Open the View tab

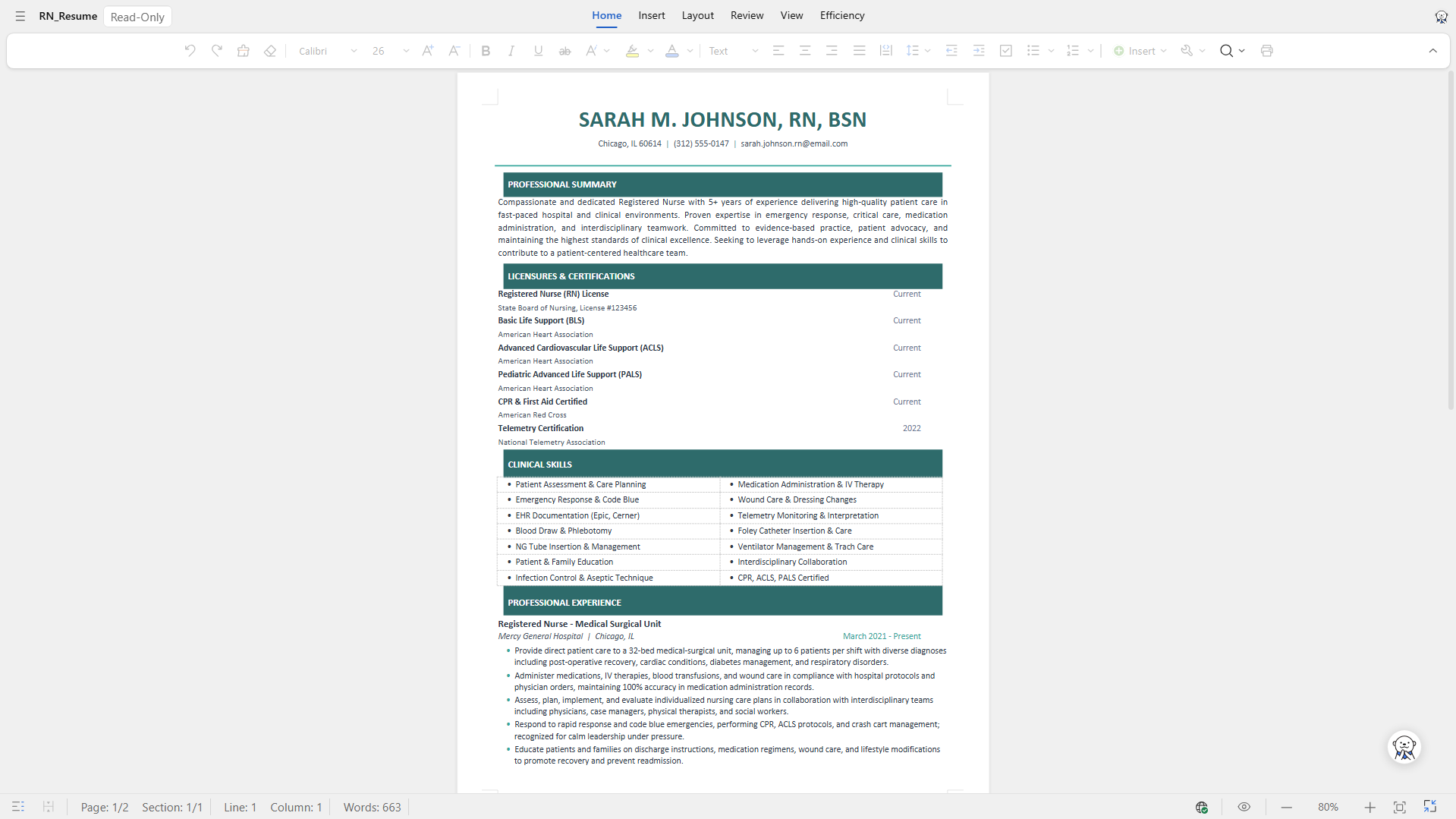[x=791, y=16]
